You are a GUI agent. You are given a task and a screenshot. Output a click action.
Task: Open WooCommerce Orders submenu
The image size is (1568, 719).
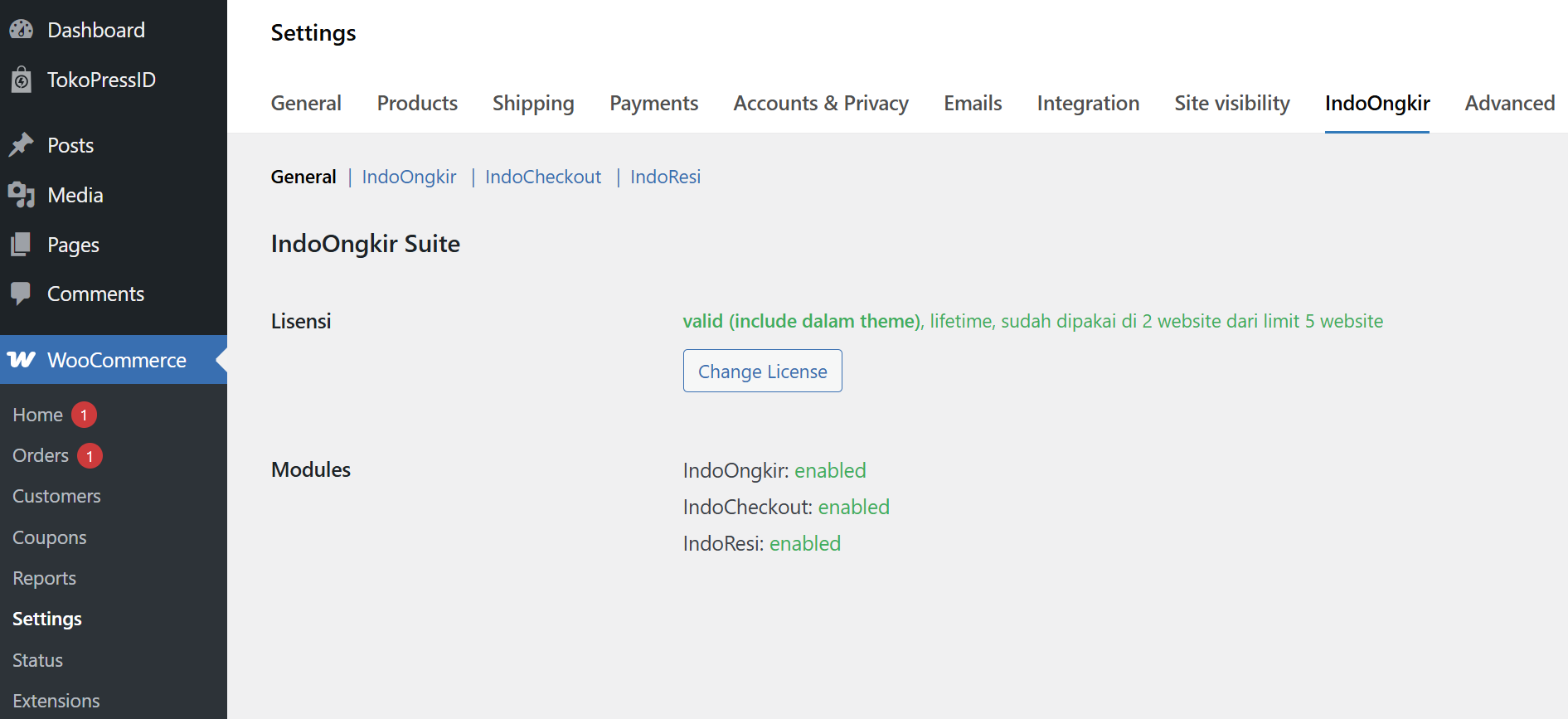click(41, 455)
